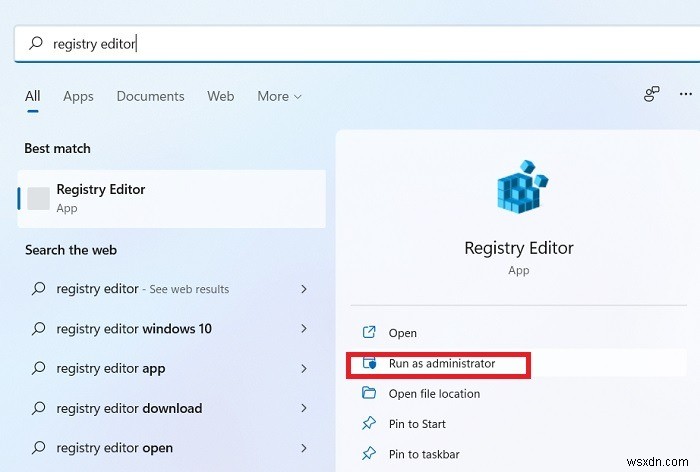Viewport: 700px width, 472px height.
Task: Click the search magnifier icon in search box
Action: click(36, 43)
